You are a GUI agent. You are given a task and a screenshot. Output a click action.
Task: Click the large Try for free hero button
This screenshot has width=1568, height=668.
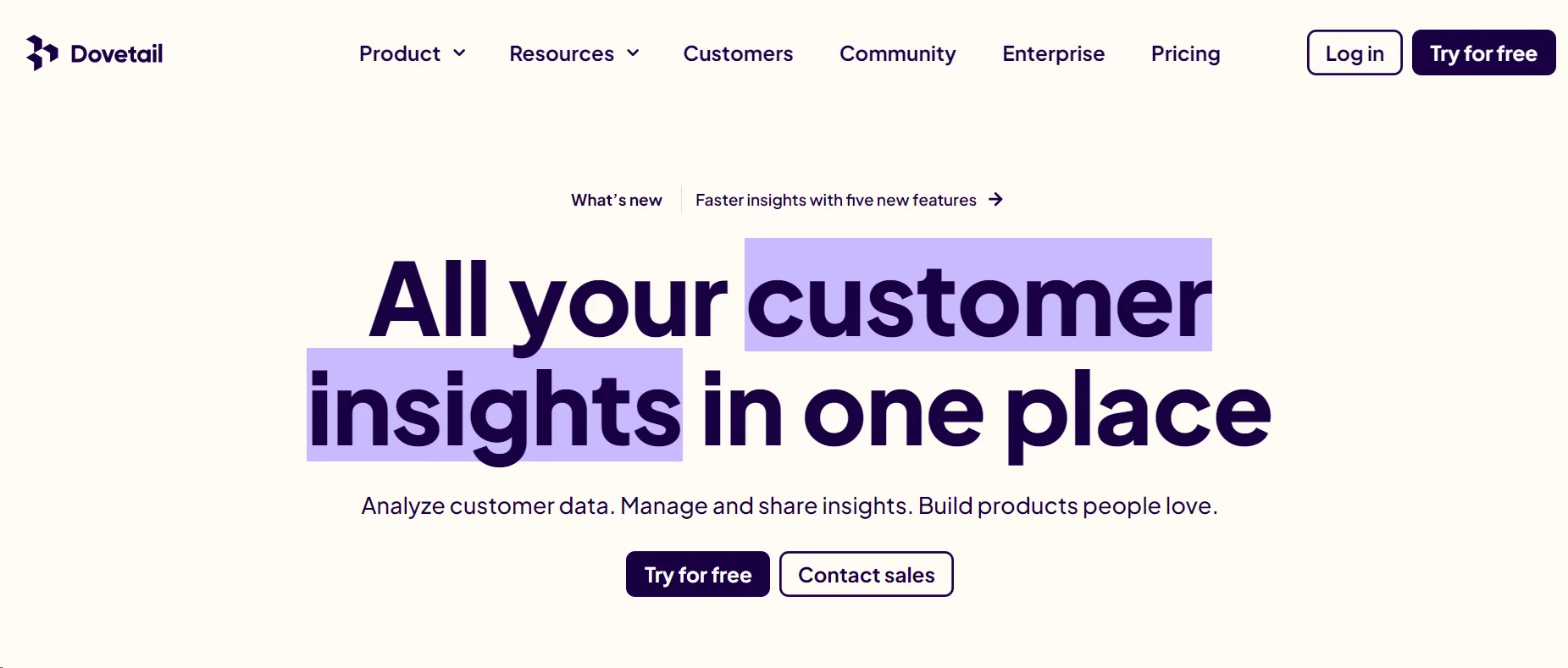tap(696, 574)
